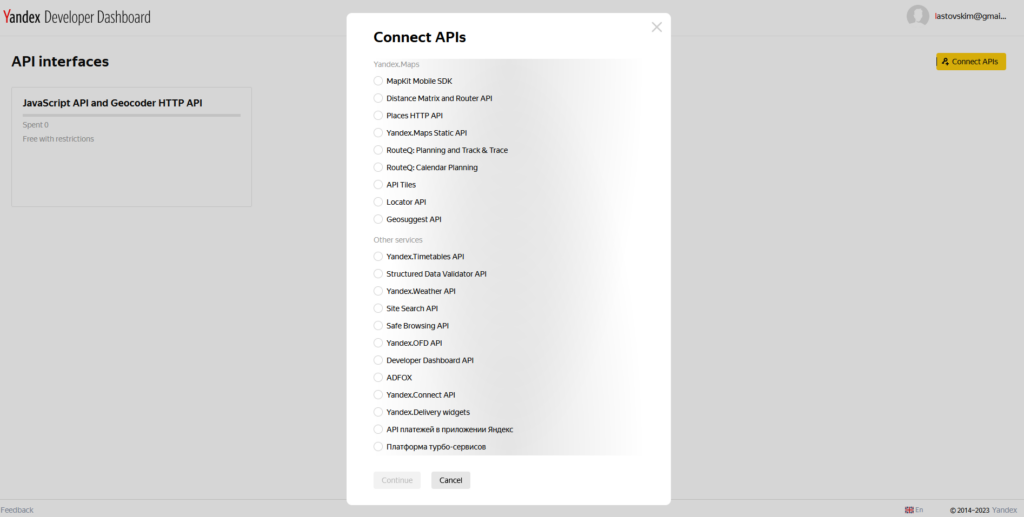The width and height of the screenshot is (1024, 517).
Task: Choose the ADFOX radio button
Action: (x=378, y=378)
